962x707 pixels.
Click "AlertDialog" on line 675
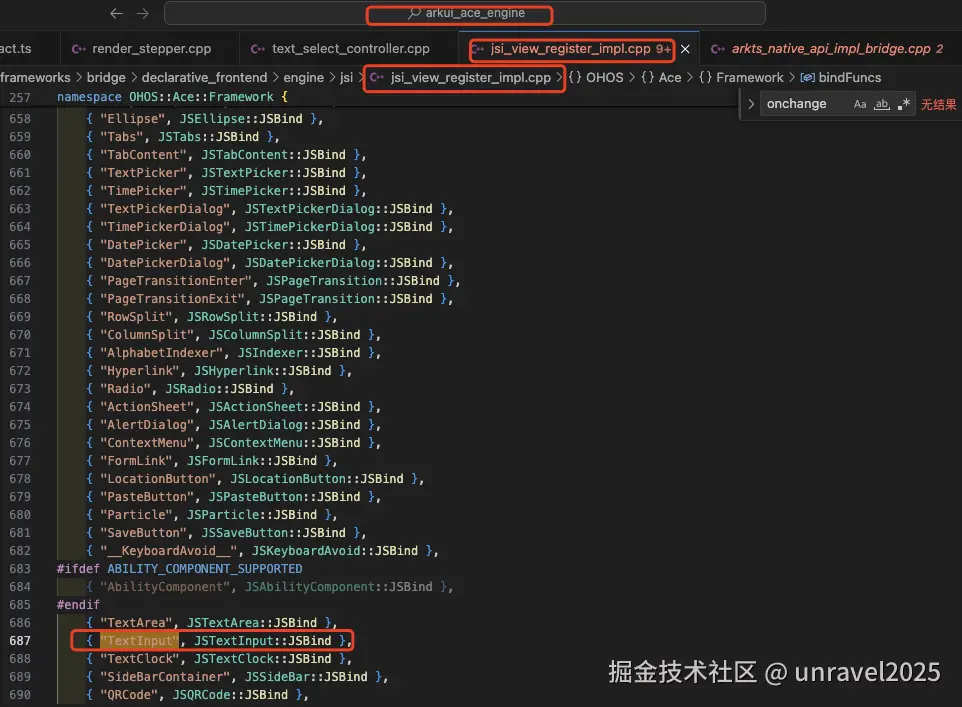tap(147, 425)
